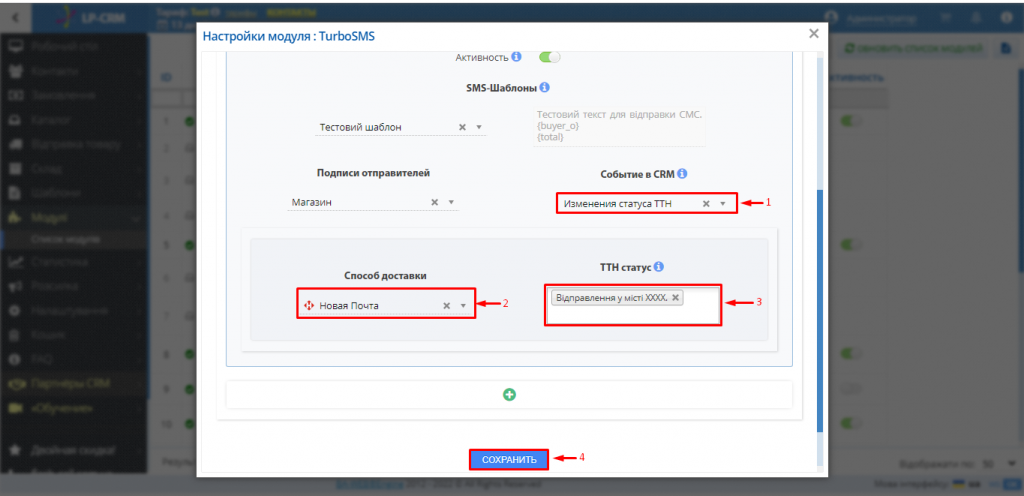
Task: Click the modal's blue vertical scrollbar
Action: [820, 311]
